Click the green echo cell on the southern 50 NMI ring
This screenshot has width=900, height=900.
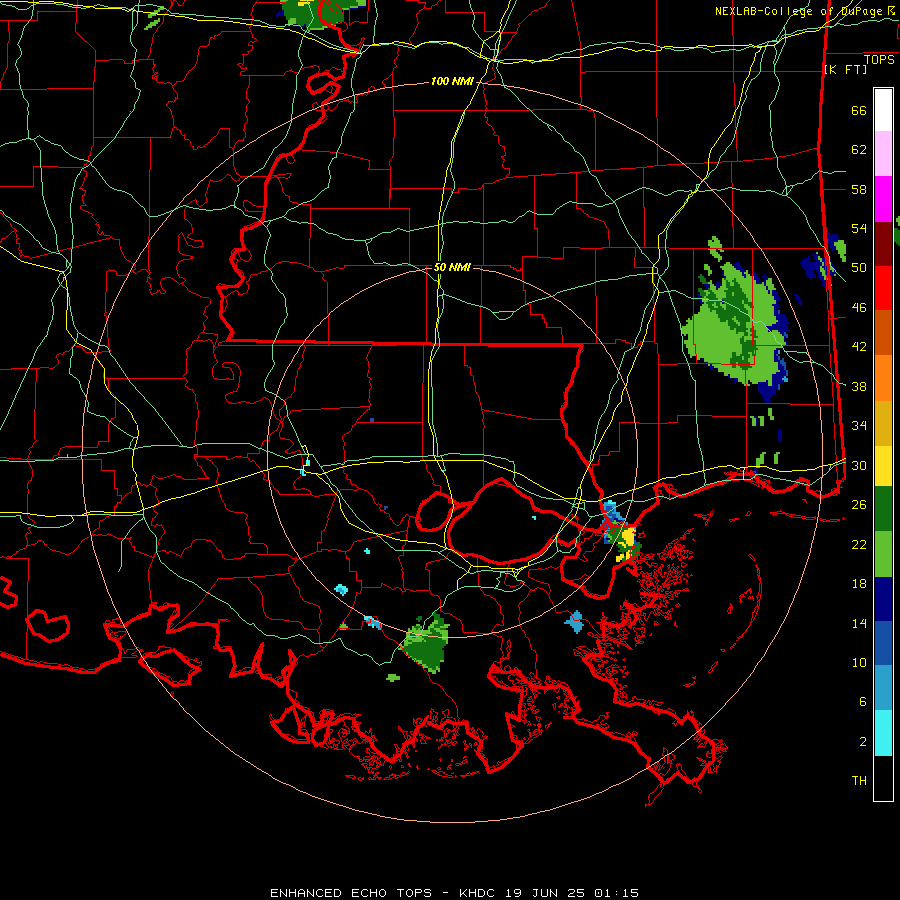(426, 643)
